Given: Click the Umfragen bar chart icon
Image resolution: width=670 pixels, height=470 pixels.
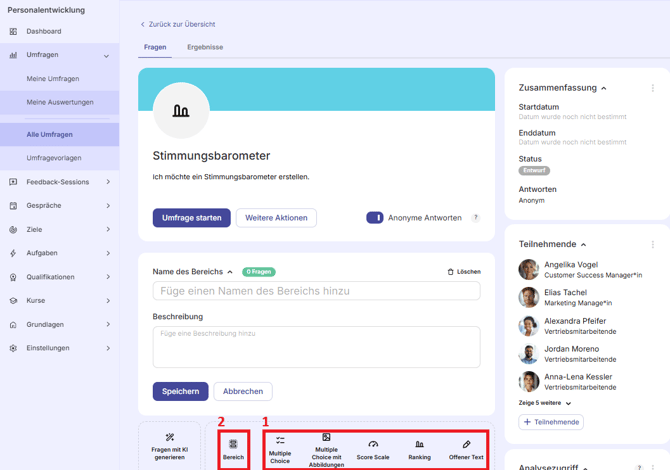Looking at the screenshot, I should [x=13, y=55].
